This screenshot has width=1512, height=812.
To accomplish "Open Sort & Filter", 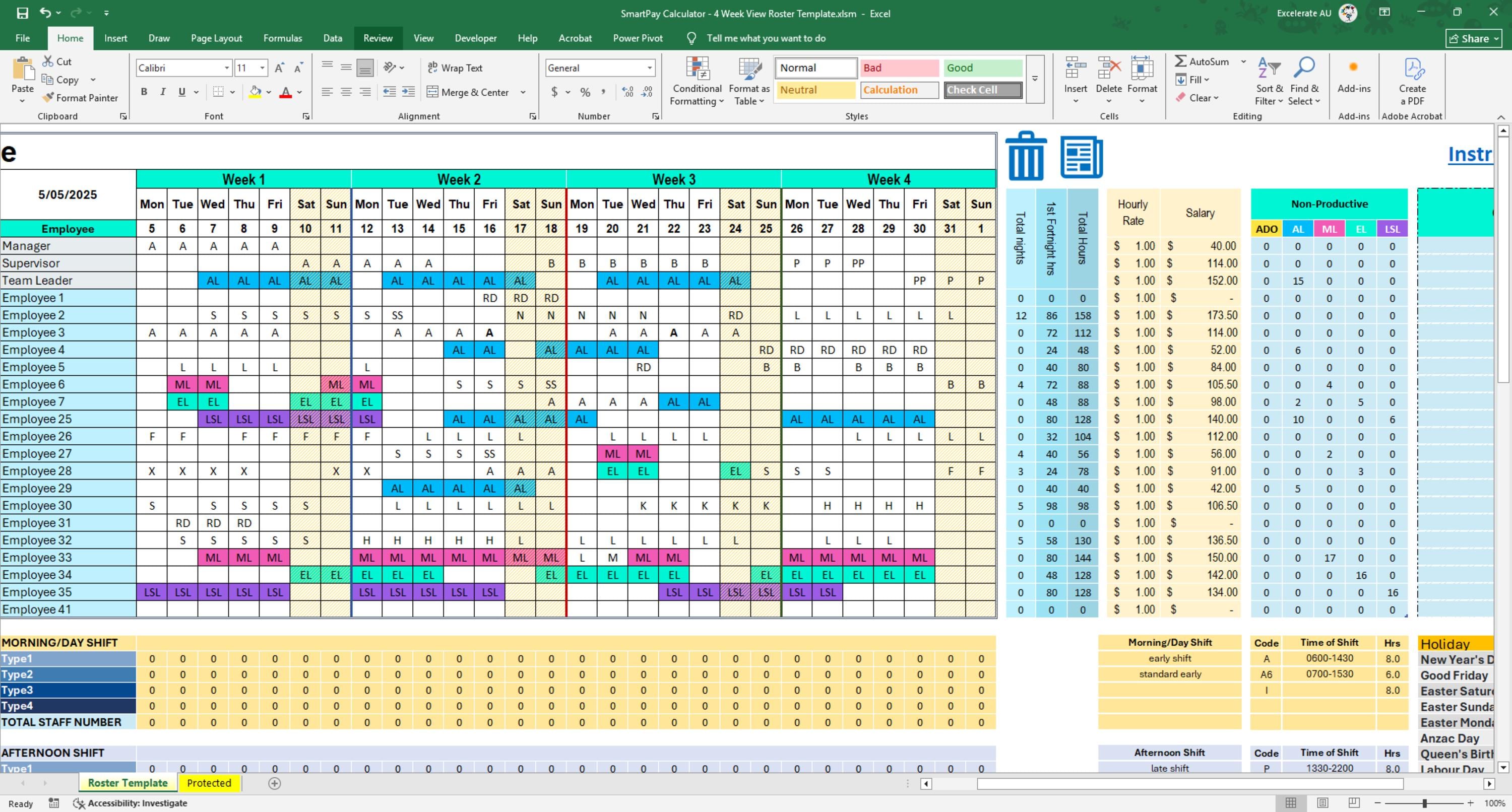I will pyautogui.click(x=1269, y=81).
